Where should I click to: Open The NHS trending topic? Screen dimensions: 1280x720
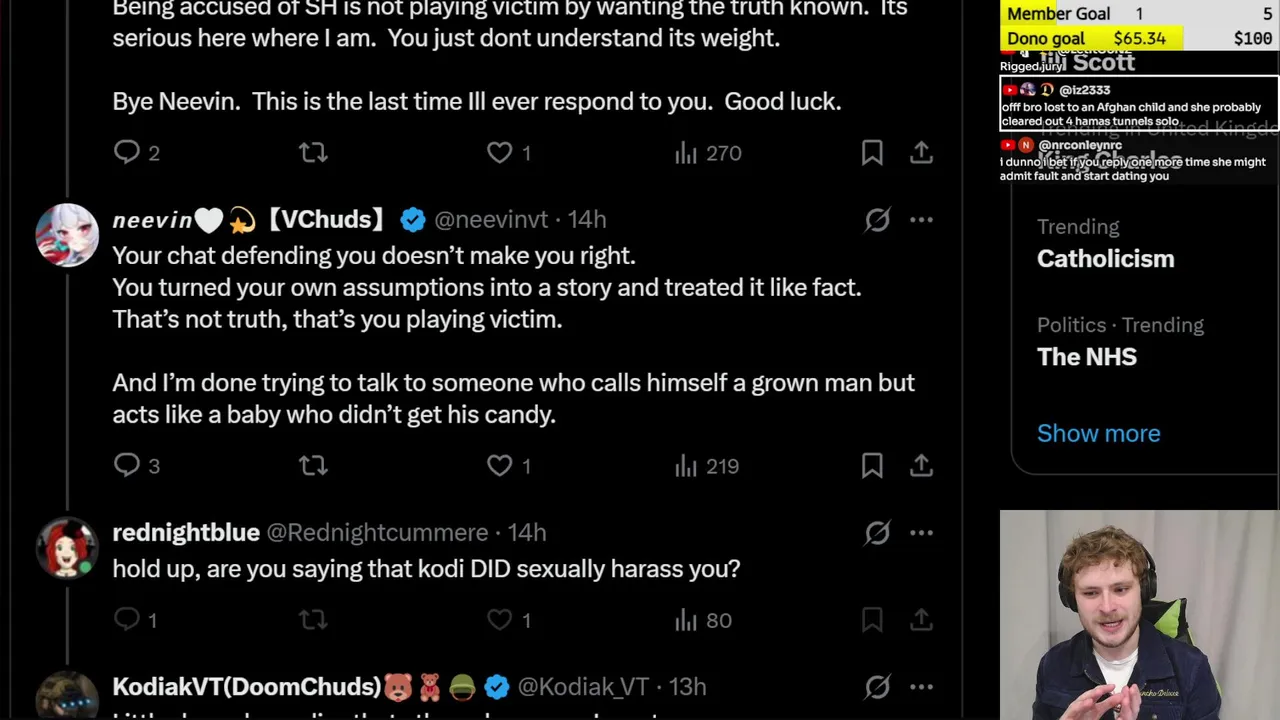(x=1086, y=356)
